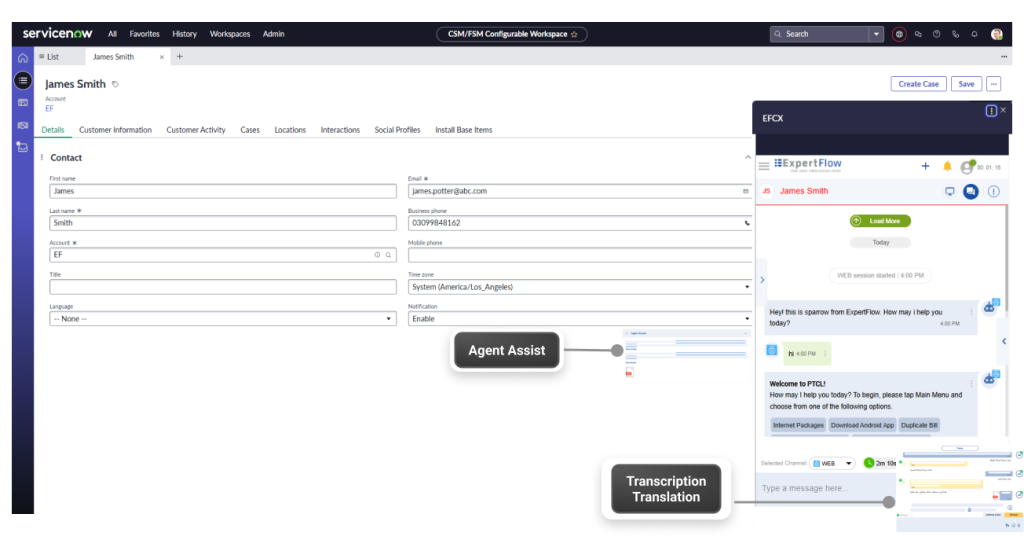
Task: Click the Create Case button
Action: (918, 84)
